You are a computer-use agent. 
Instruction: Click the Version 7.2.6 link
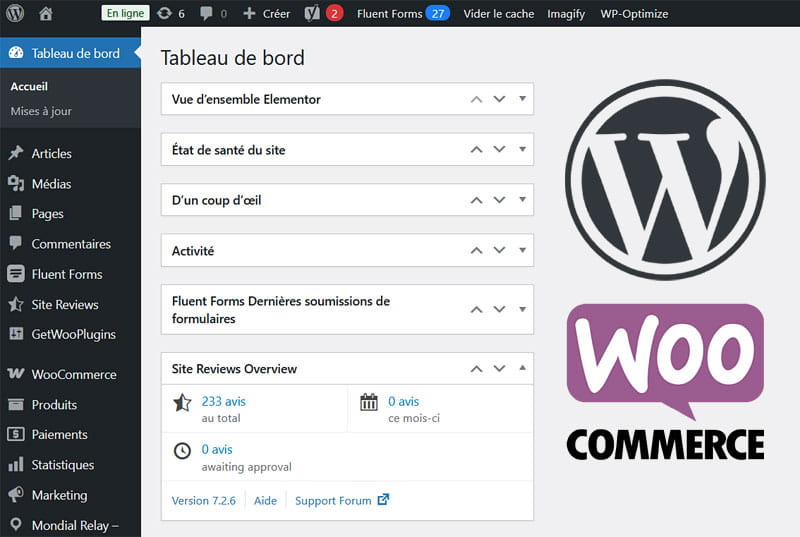tap(204, 501)
